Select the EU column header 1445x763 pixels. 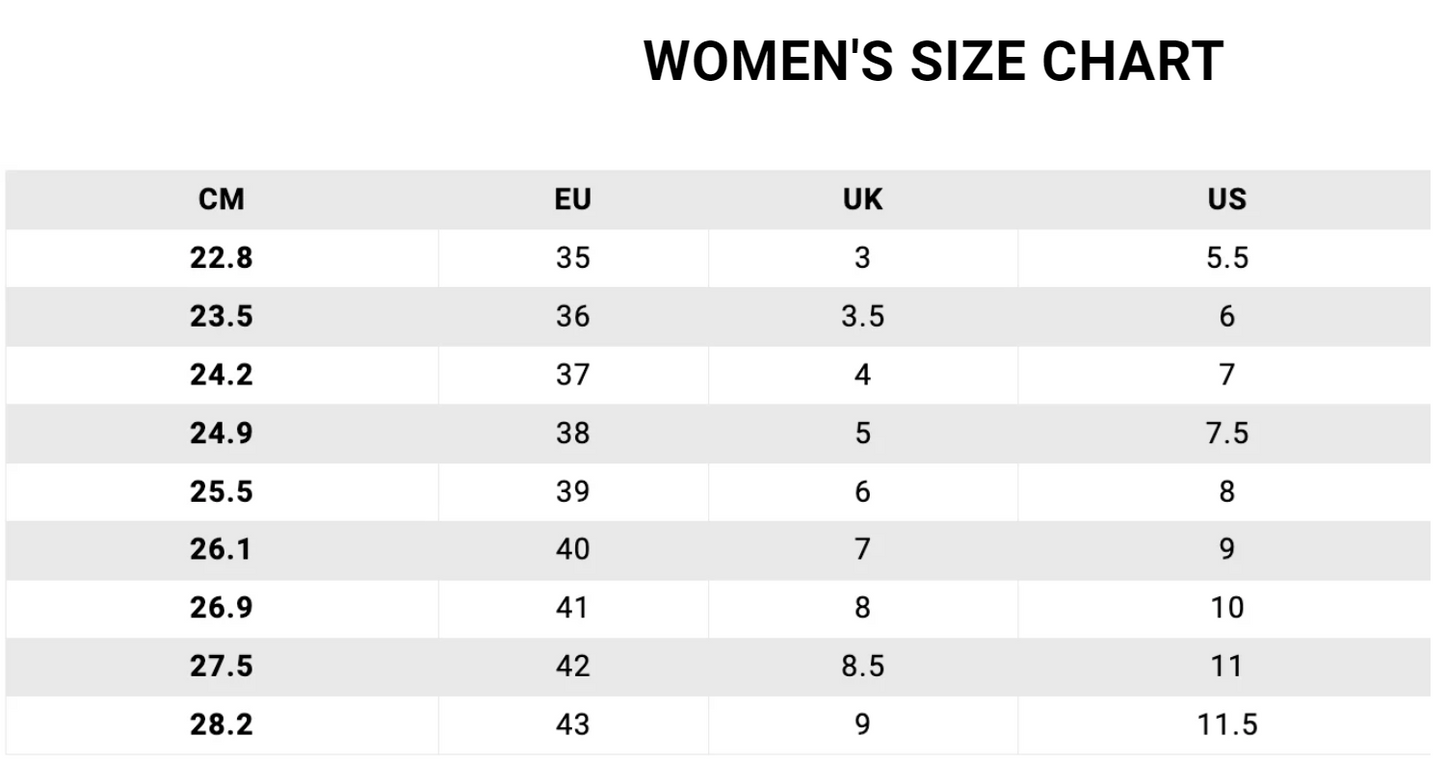(x=573, y=200)
